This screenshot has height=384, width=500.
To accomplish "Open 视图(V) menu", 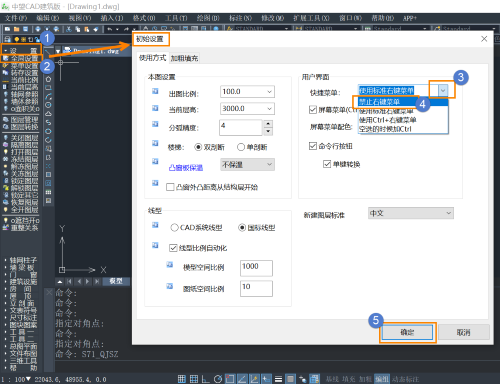I will [x=80, y=18].
